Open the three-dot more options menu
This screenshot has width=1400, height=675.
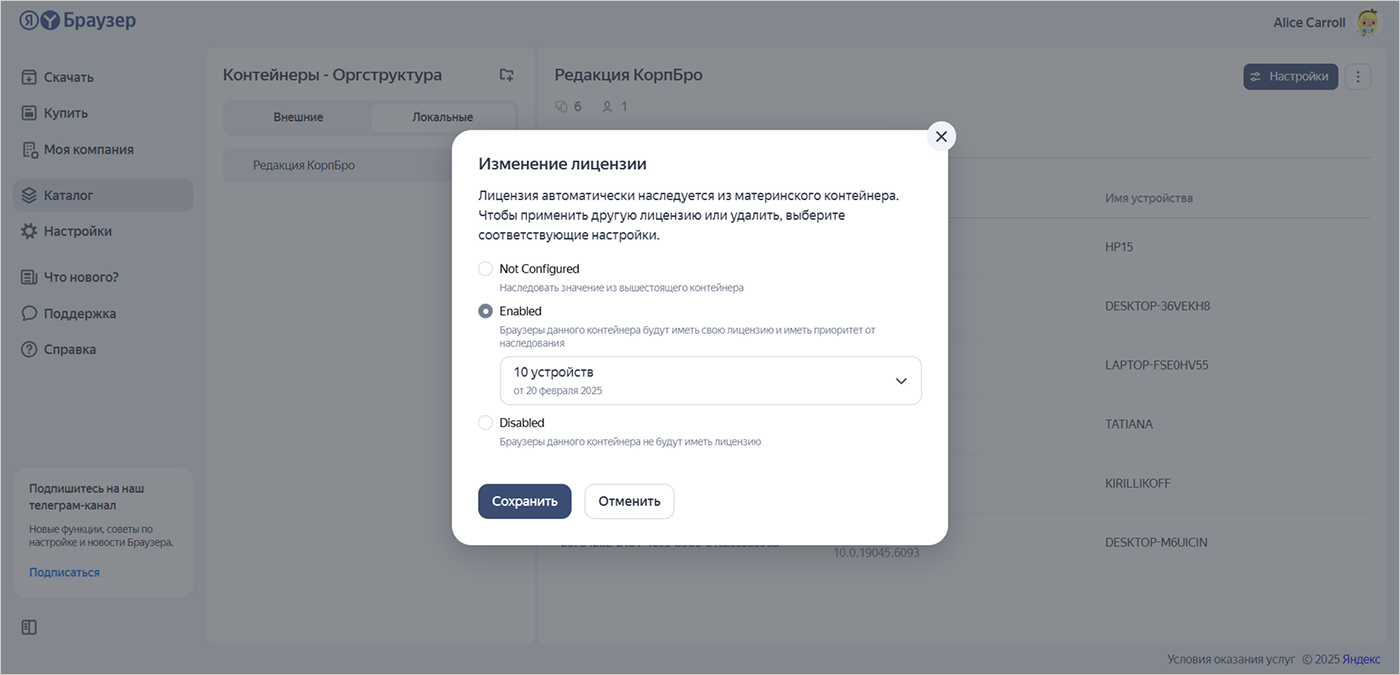click(x=1357, y=76)
